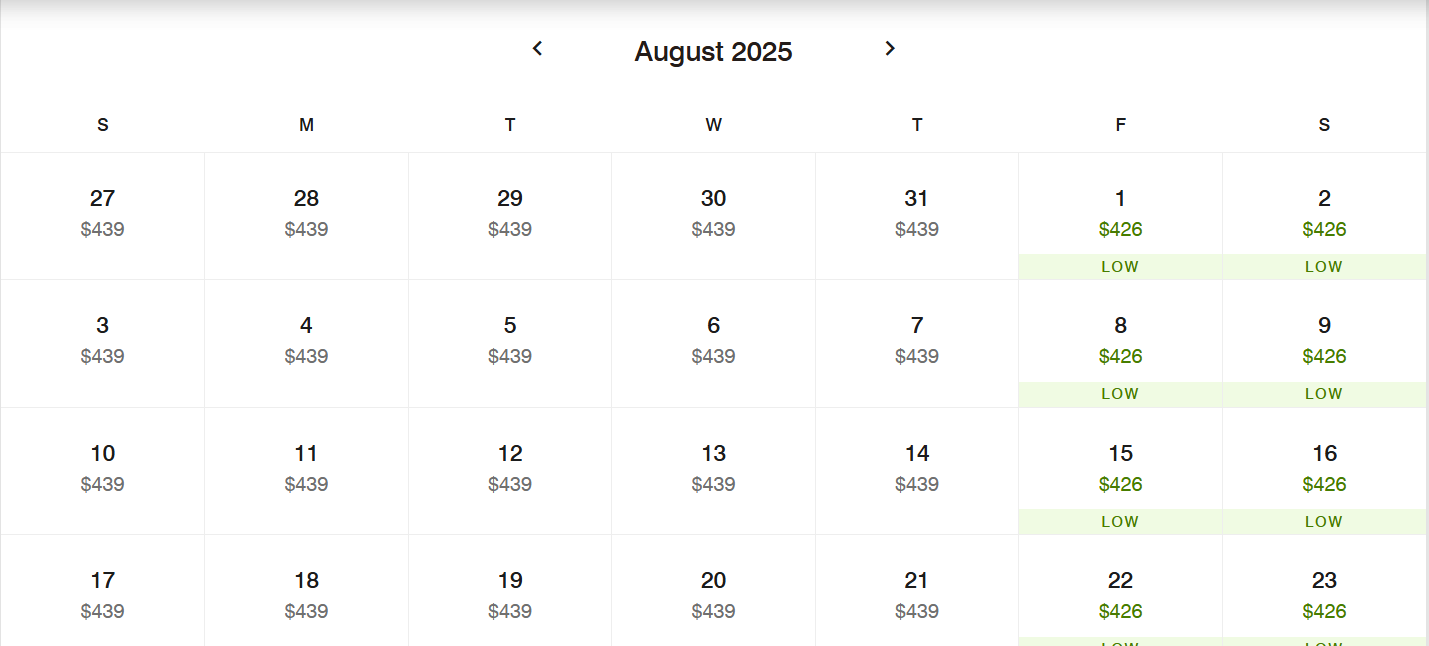Screen dimensions: 1429x646
Task: Click the August 2025 month title
Action: click(713, 51)
